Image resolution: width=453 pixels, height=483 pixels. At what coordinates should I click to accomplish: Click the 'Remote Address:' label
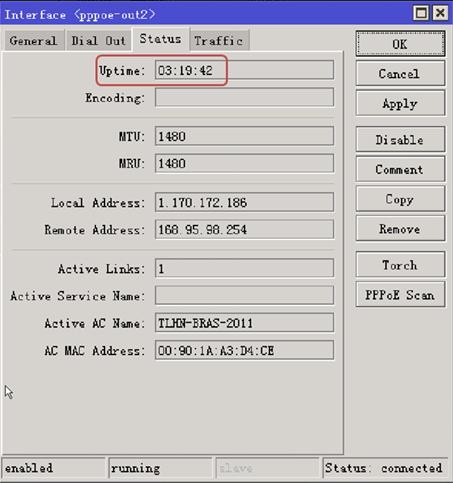tap(95, 230)
